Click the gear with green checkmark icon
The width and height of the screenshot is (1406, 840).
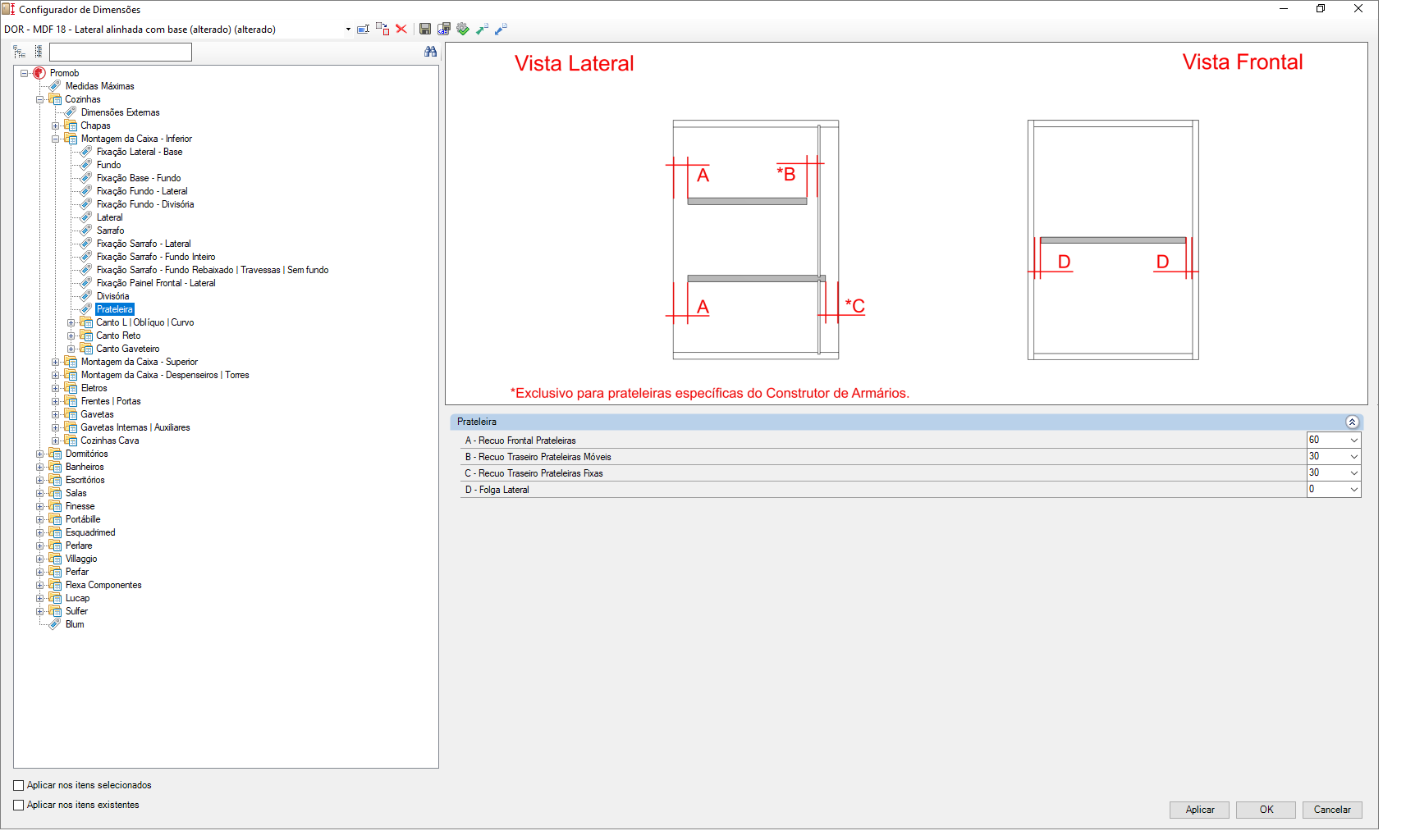click(x=463, y=29)
